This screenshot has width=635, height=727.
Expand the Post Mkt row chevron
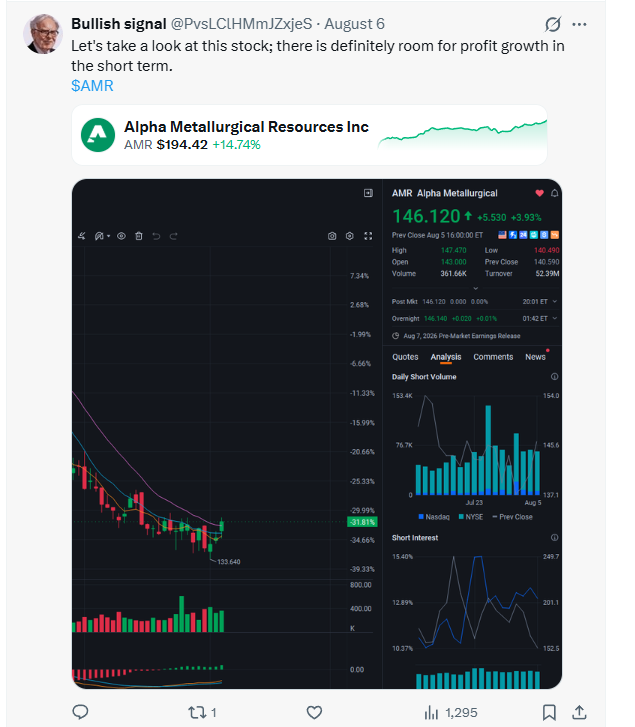point(555,301)
